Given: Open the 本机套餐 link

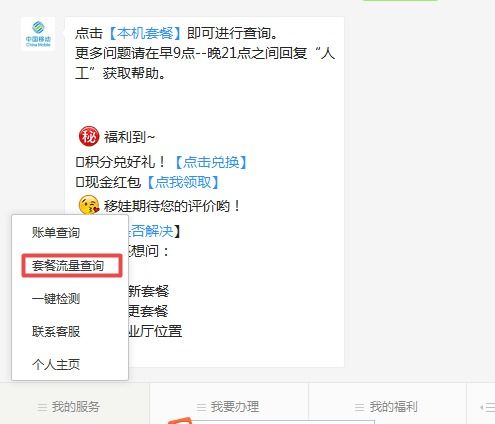Looking at the screenshot, I should pyautogui.click(x=145, y=33).
